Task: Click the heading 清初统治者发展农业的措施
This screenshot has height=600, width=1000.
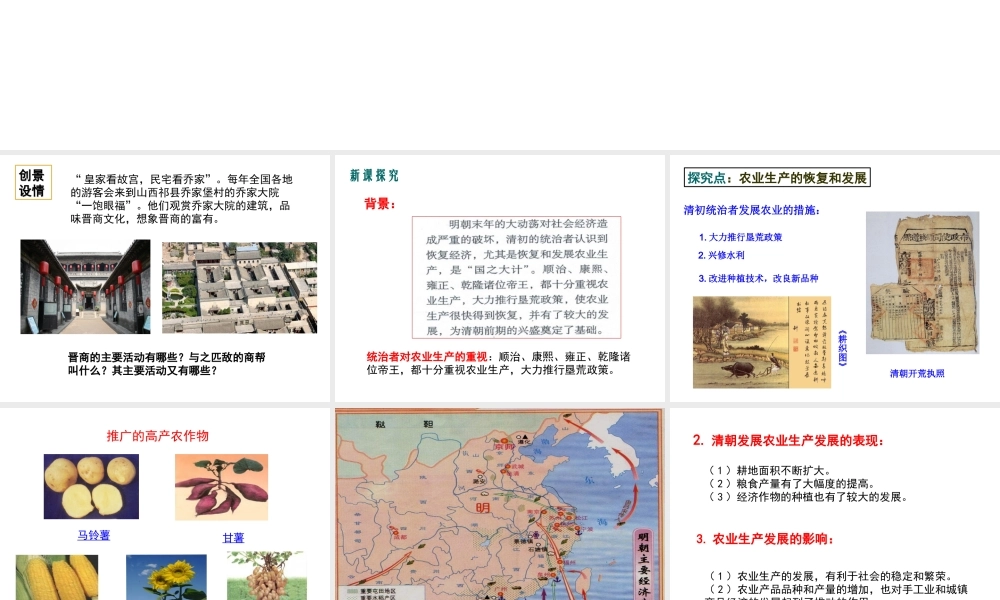Action: (752, 210)
